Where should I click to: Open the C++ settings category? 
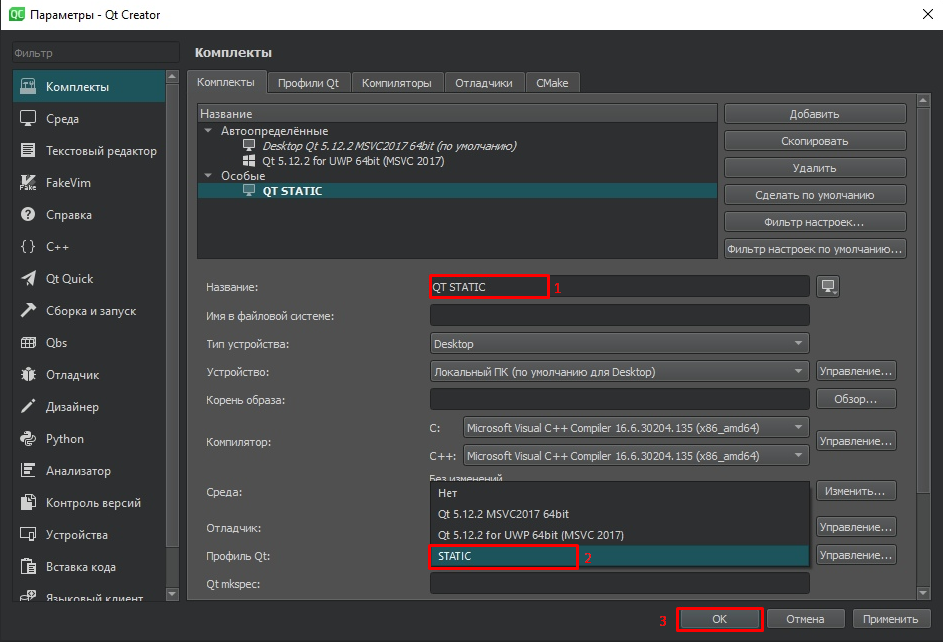pos(89,246)
